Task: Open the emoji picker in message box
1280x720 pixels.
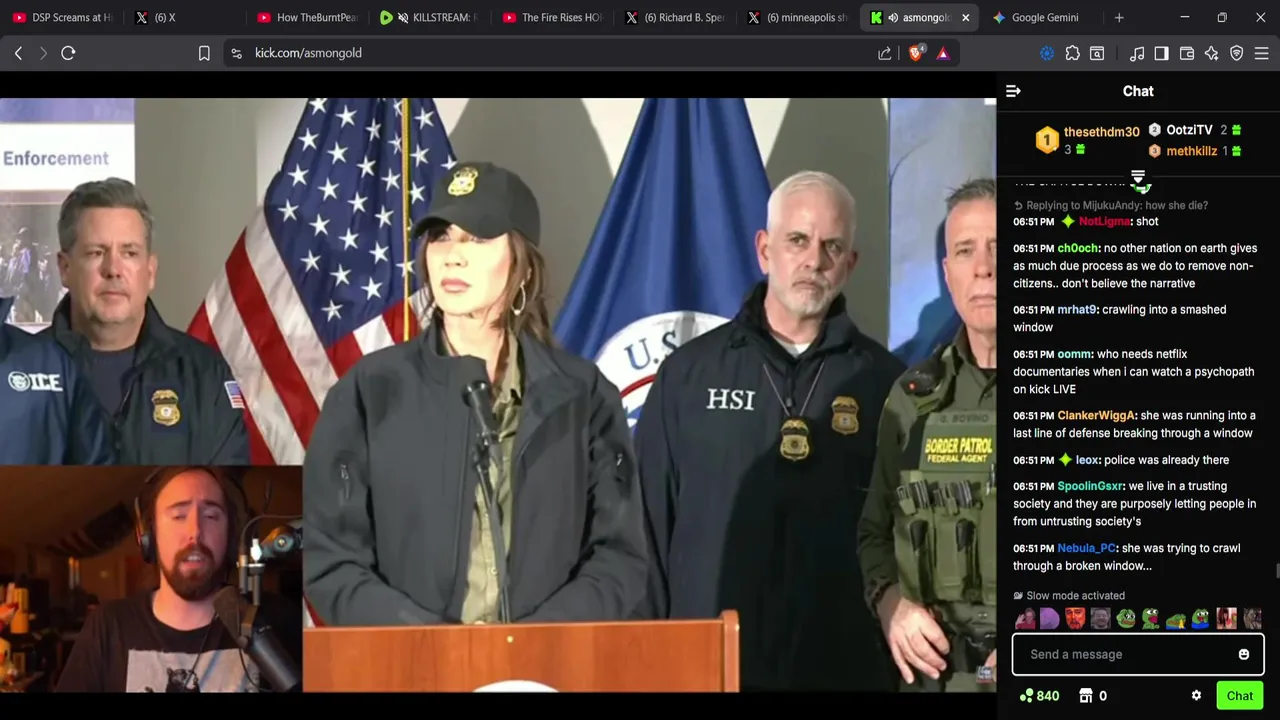Action: (1244, 654)
